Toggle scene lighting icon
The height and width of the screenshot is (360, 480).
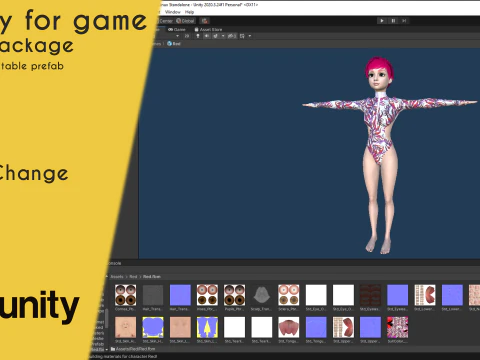coord(198,36)
